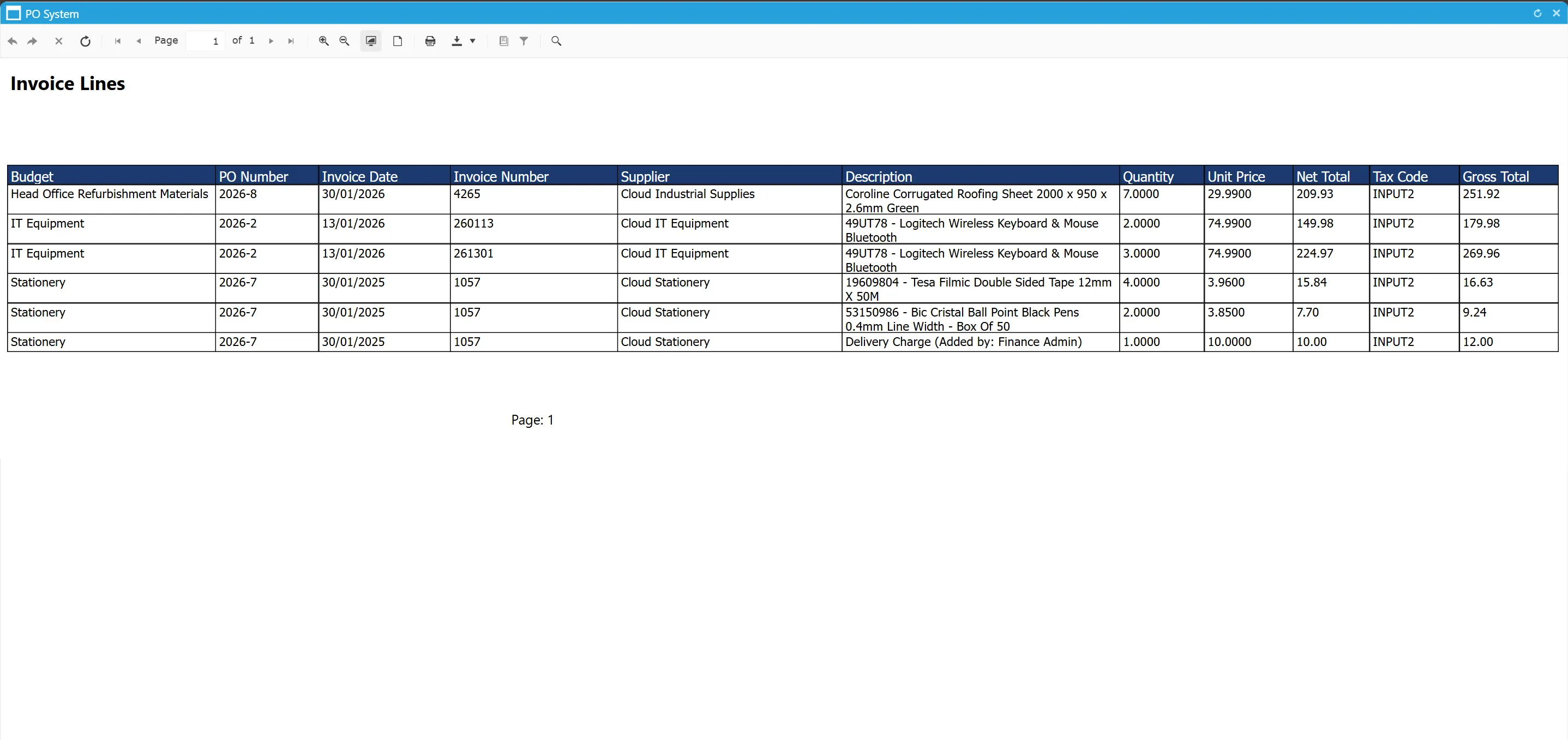
Task: Click the page number input box
Action: [205, 41]
